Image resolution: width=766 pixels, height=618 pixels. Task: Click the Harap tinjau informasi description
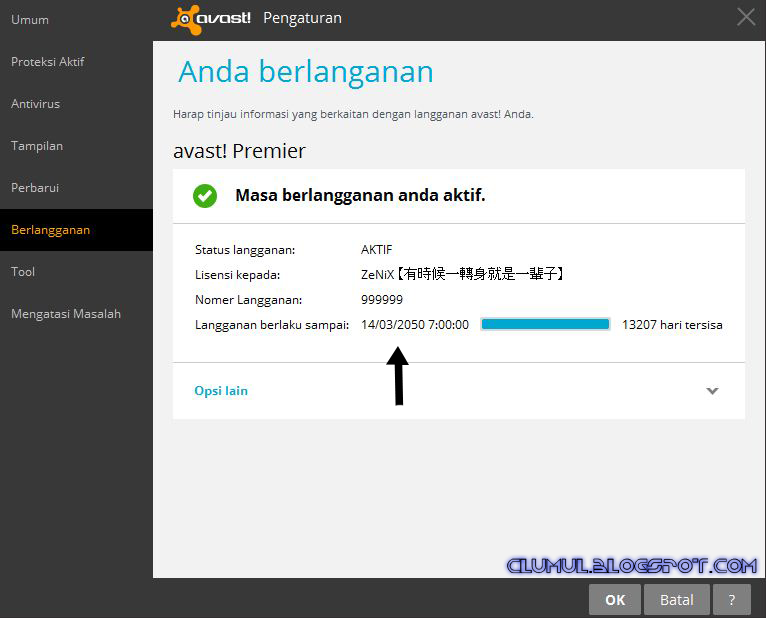353,114
